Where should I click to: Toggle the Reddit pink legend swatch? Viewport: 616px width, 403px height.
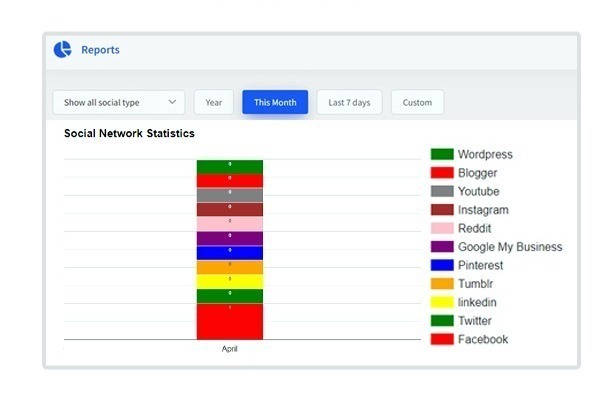(442, 228)
